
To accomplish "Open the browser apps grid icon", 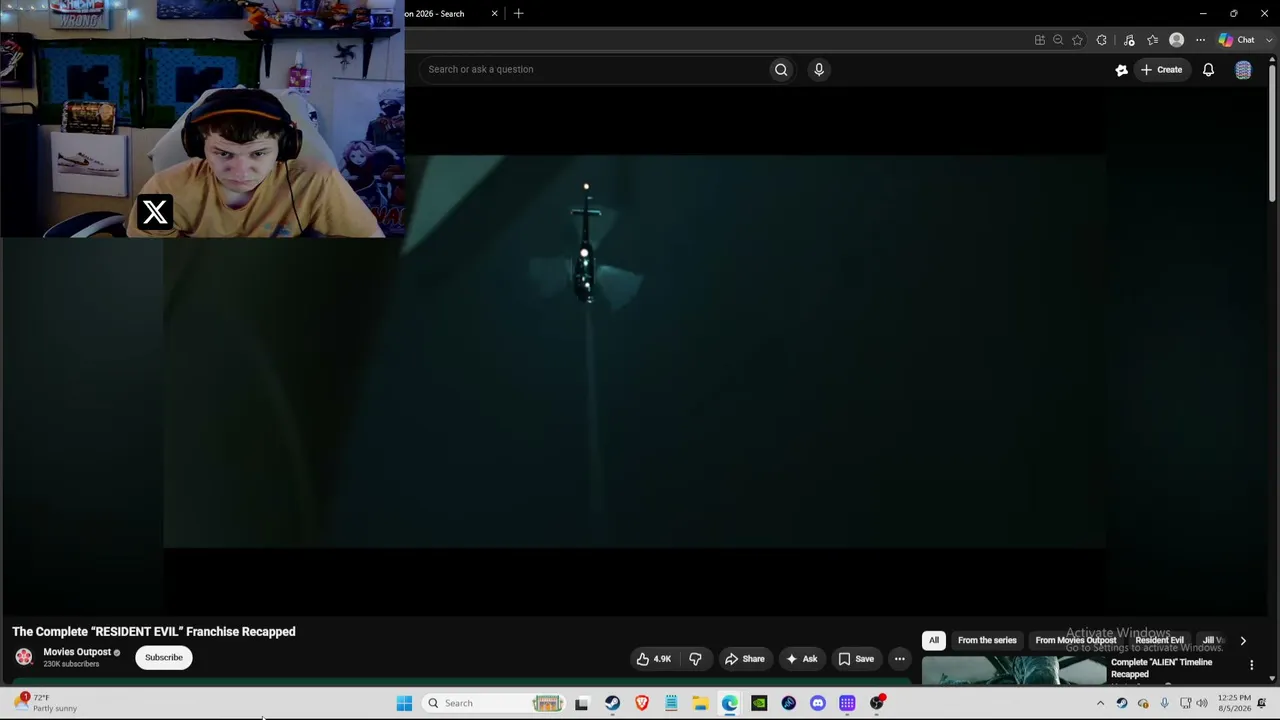I will coord(1040,40).
